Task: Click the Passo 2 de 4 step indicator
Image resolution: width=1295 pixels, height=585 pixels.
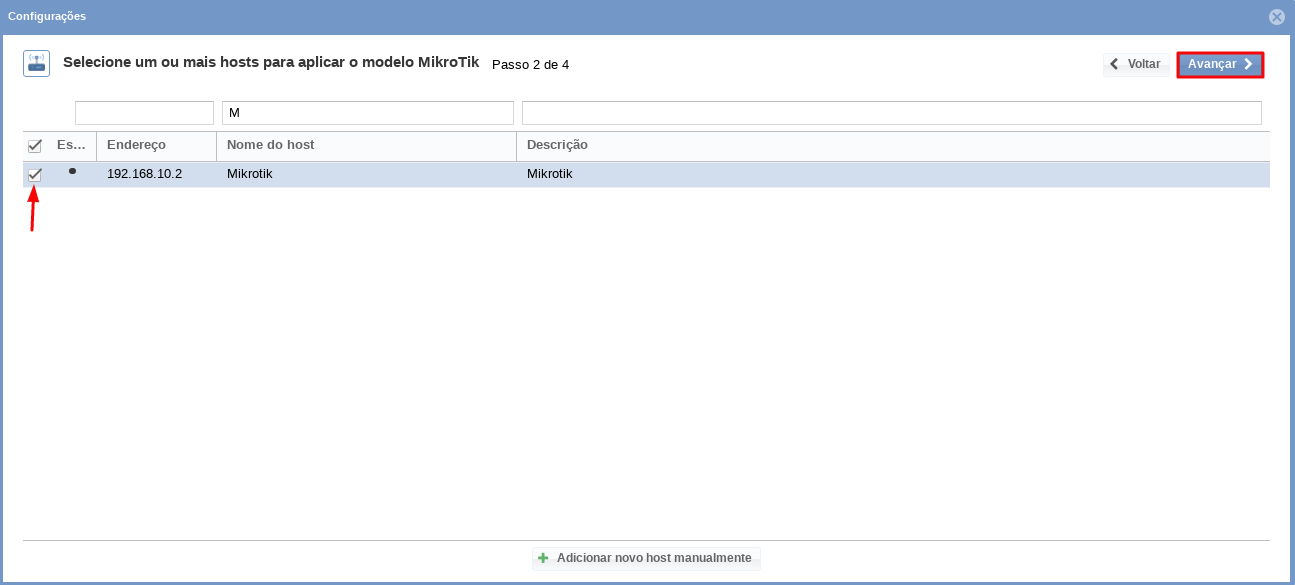Action: coord(530,65)
